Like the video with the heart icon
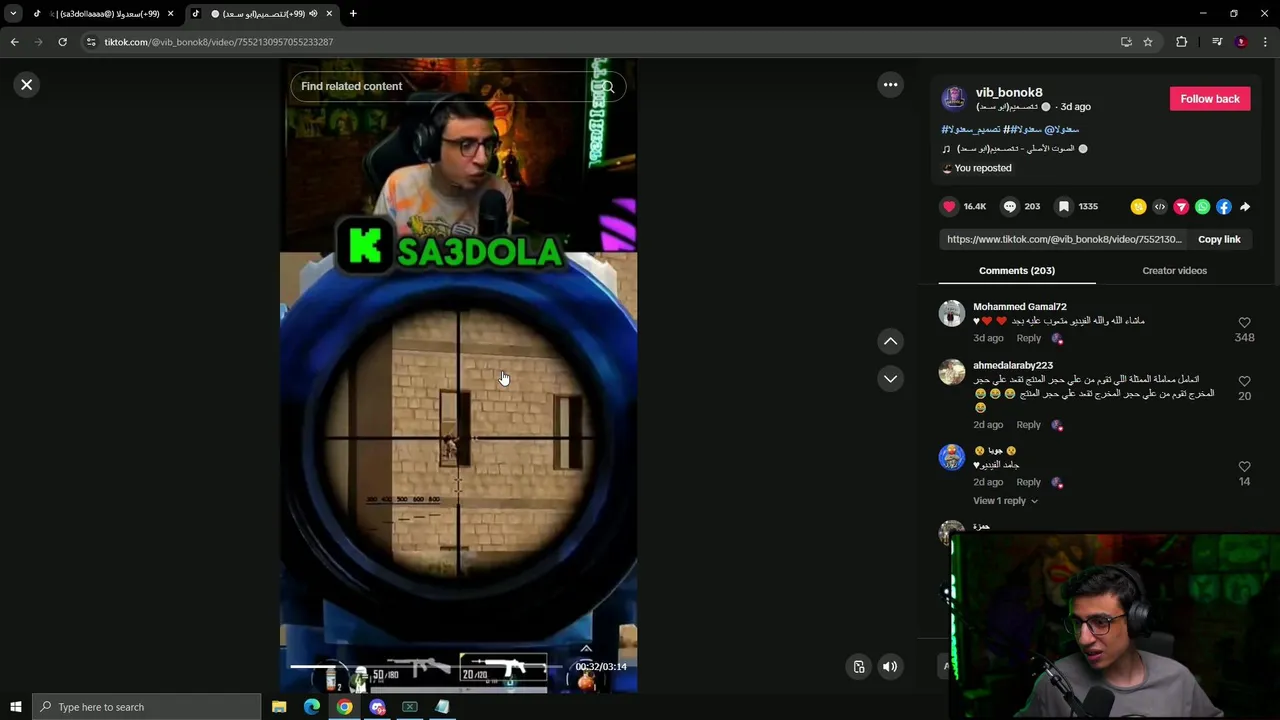 pos(949,207)
